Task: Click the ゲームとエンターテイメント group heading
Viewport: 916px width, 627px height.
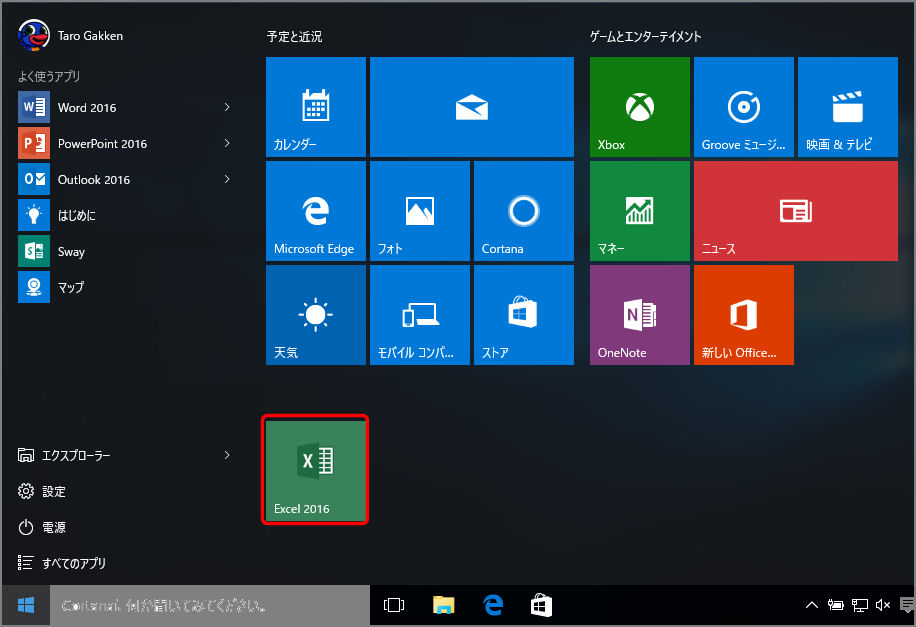Action: click(646, 36)
